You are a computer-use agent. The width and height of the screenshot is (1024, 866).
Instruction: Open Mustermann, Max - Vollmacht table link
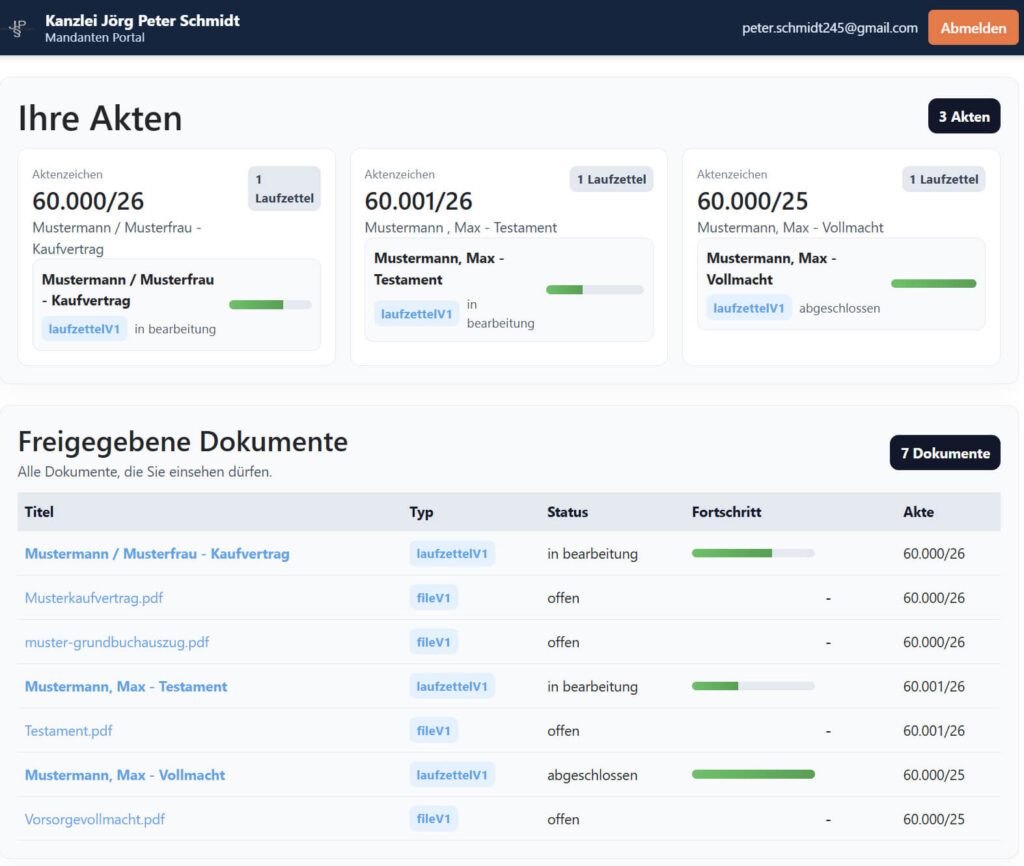tap(124, 775)
